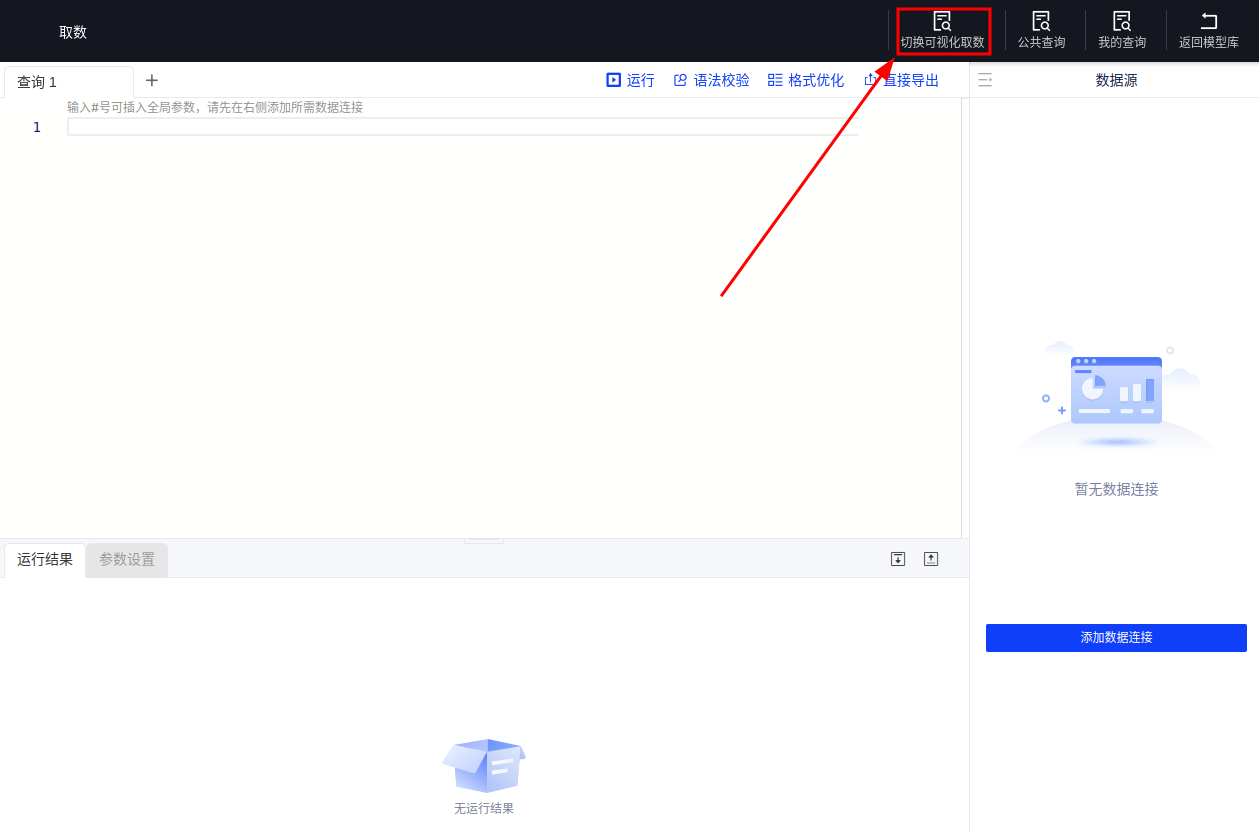Screen dimensions: 1259x832
Task: Collapse the 数据源 side panel
Action: click(x=985, y=80)
